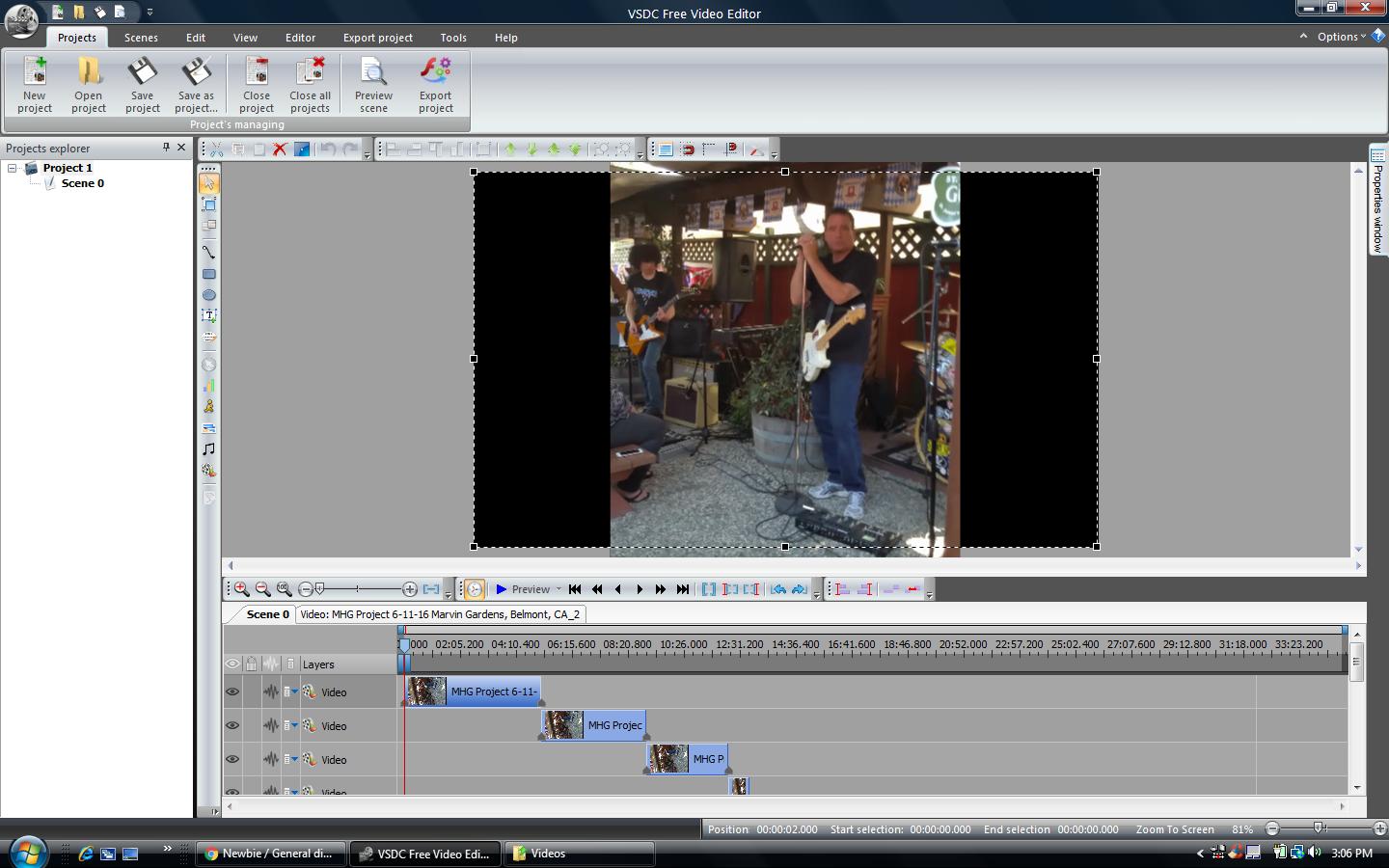
Task: Select the rectangle shape tool
Action: pyautogui.click(x=208, y=274)
